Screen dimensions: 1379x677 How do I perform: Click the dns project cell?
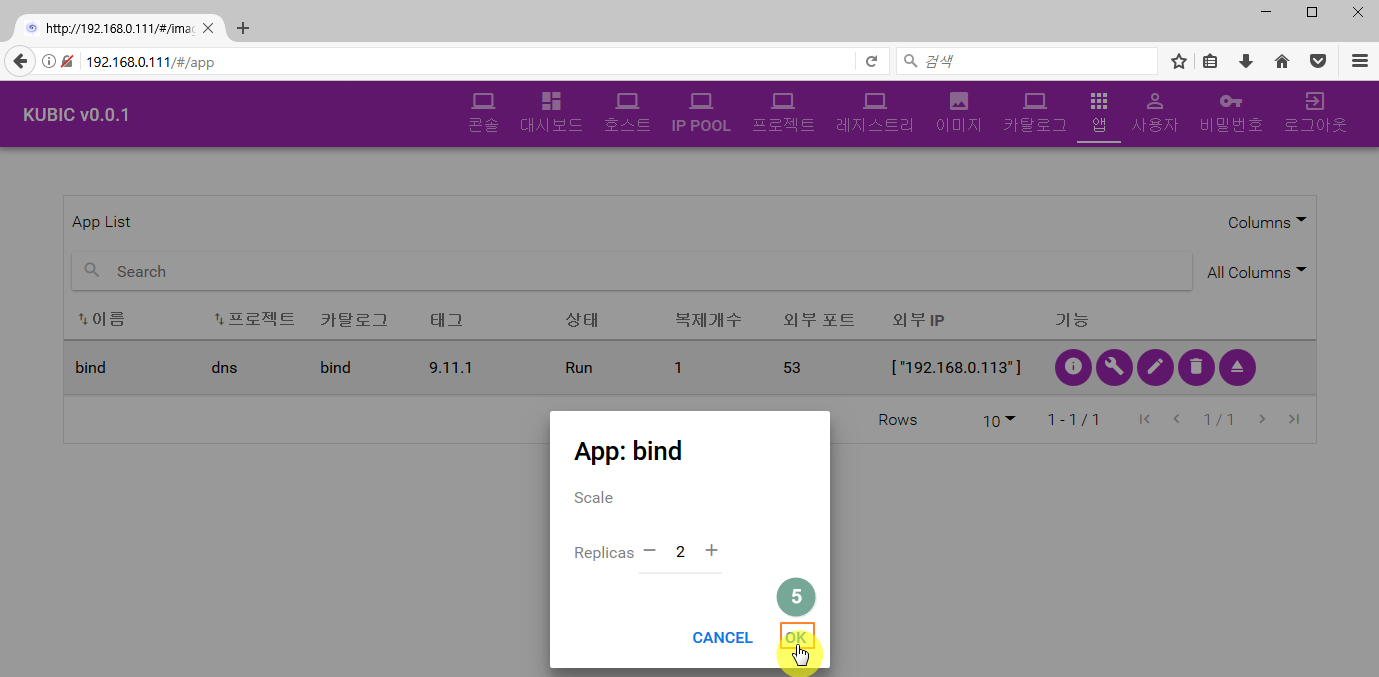[x=224, y=368]
